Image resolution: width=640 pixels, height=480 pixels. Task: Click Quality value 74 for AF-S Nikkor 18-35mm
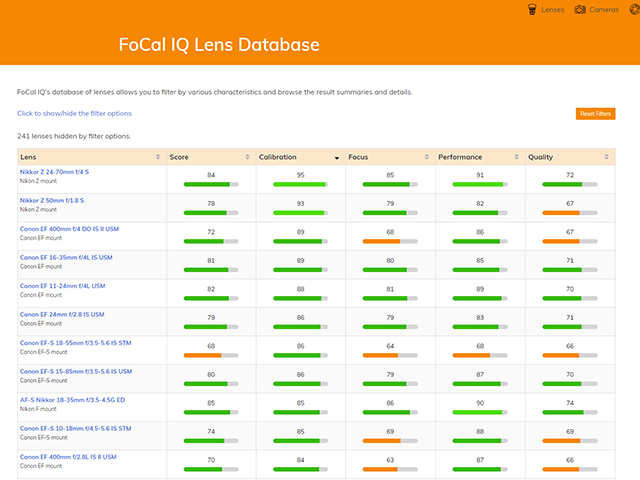click(570, 403)
